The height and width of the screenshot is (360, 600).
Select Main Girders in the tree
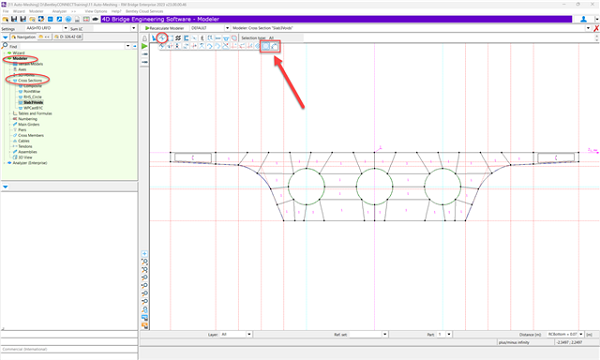pos(29,124)
